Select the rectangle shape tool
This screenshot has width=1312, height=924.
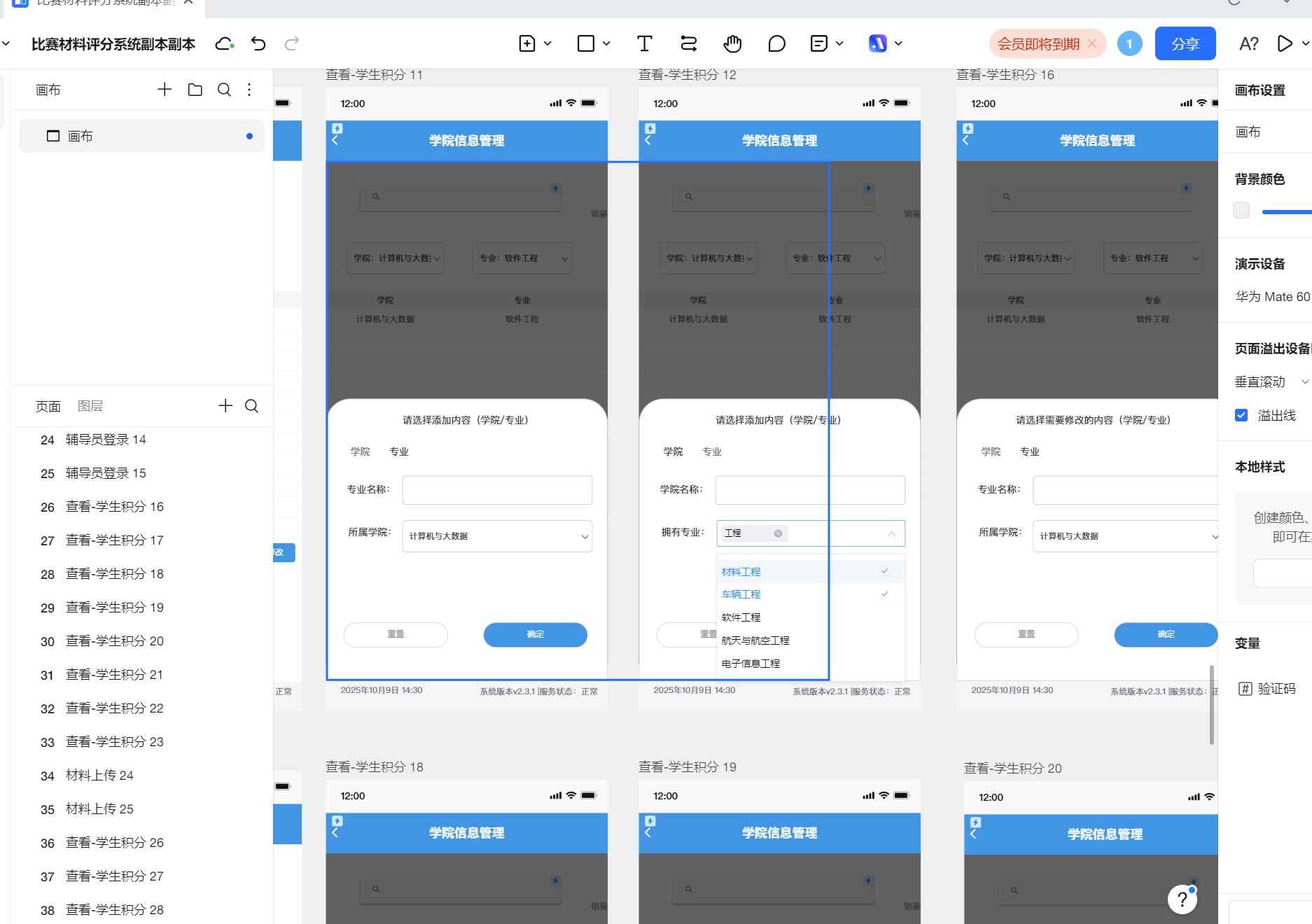click(586, 44)
